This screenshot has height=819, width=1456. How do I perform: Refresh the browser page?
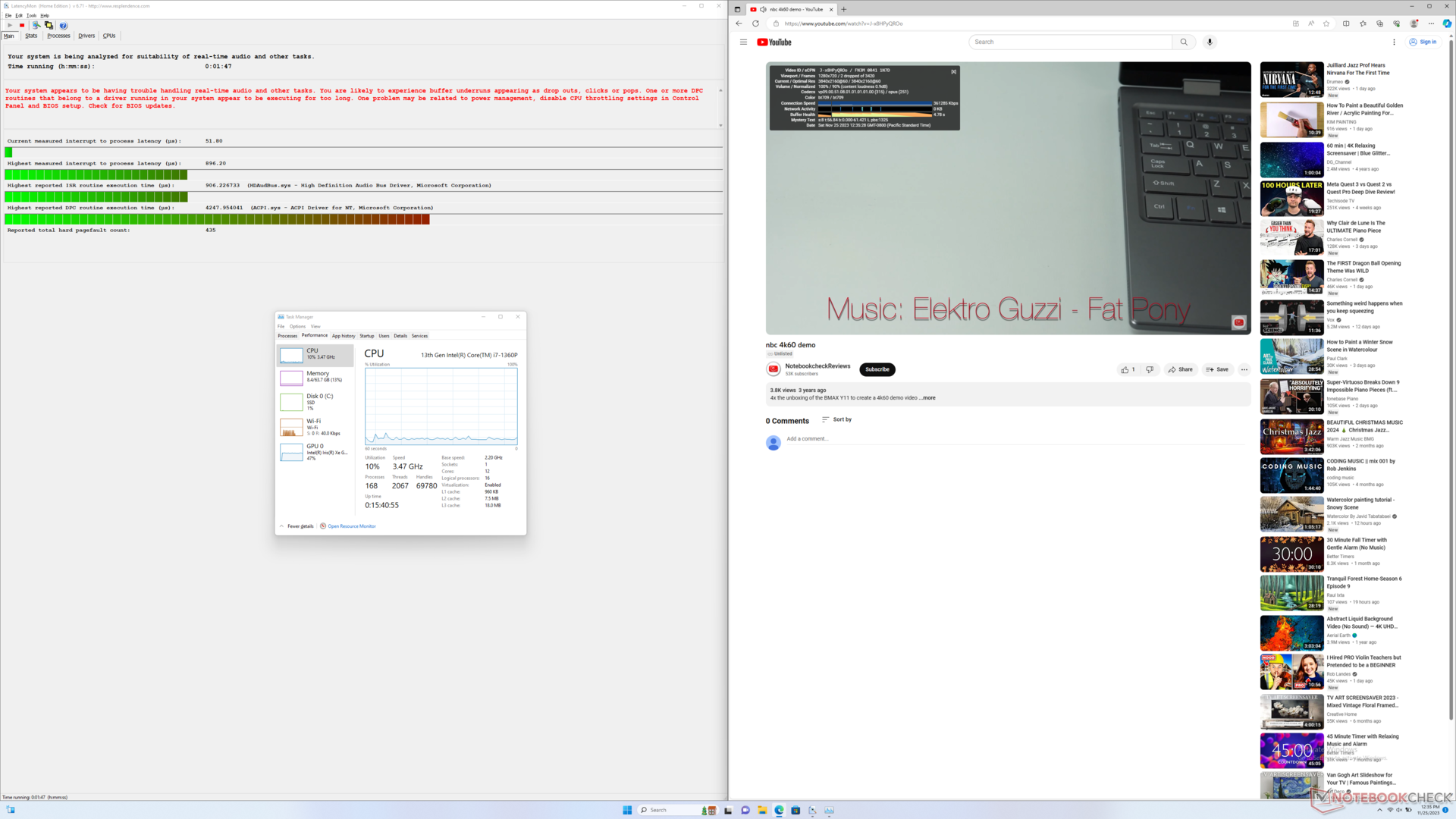(755, 24)
